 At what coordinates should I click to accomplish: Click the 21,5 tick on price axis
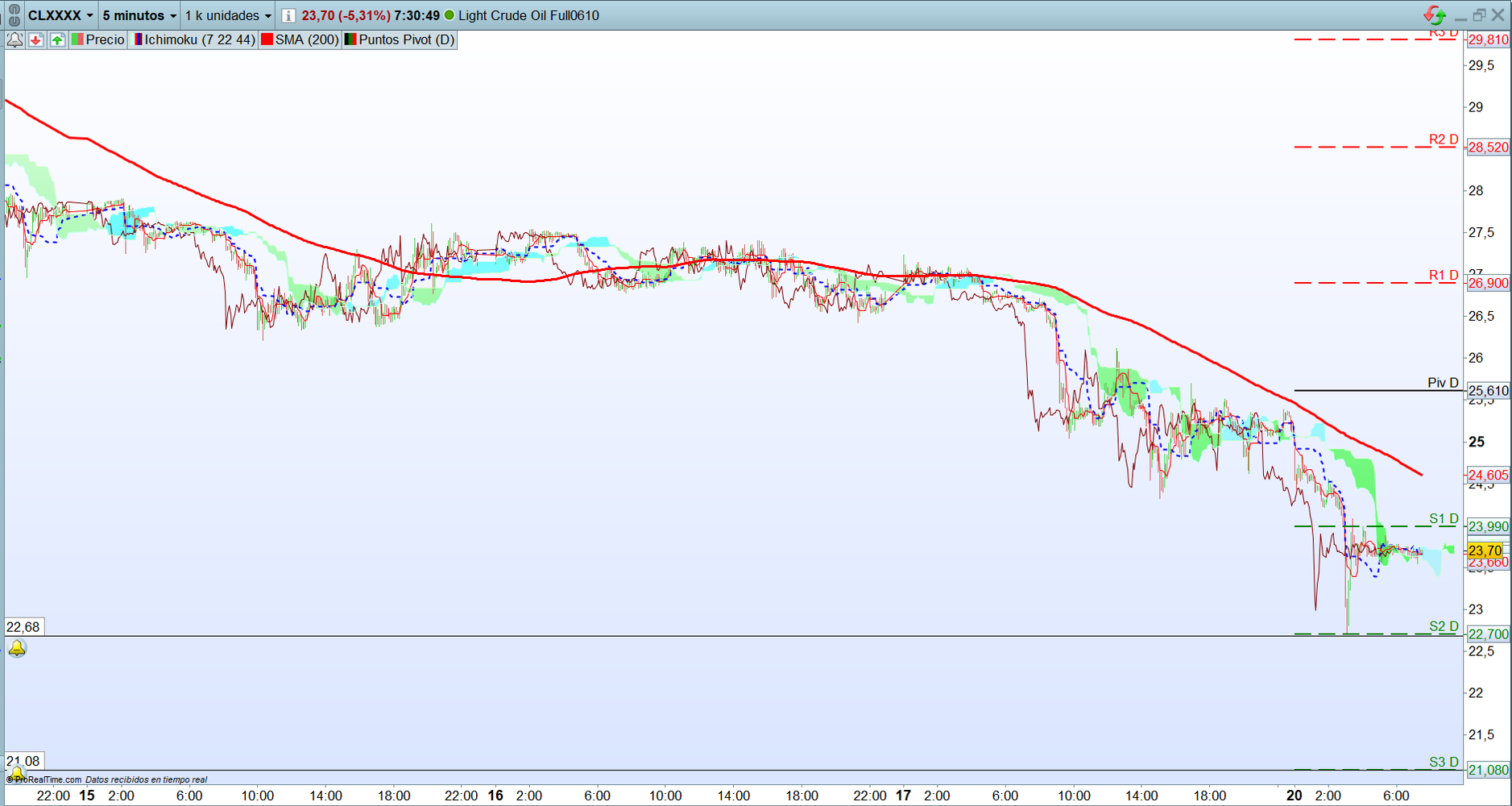[1481, 734]
